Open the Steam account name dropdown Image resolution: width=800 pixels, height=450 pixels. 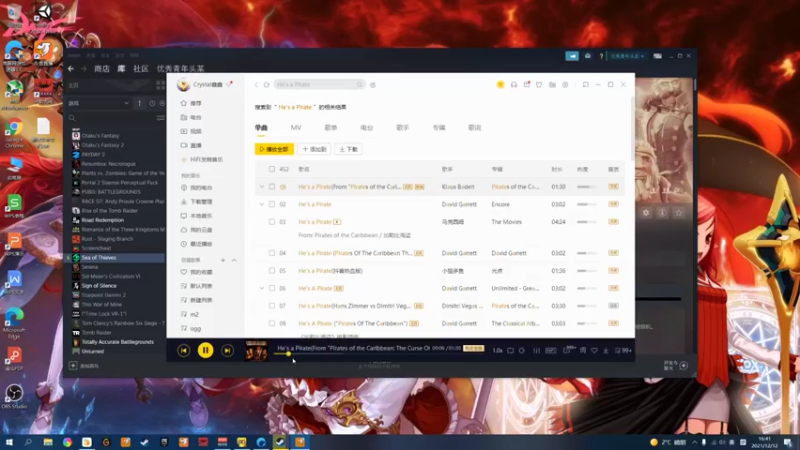627,56
